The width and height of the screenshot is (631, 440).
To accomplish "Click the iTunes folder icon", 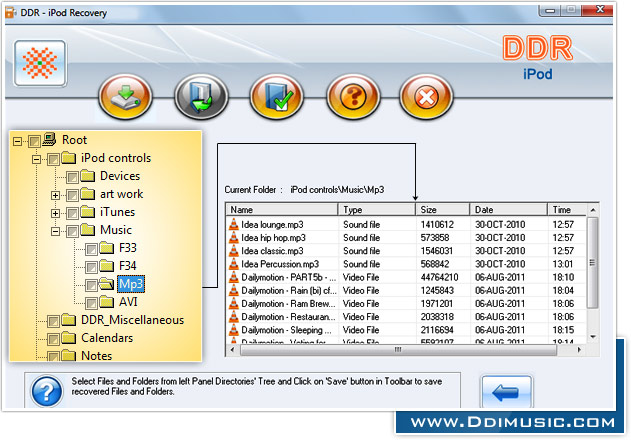I will point(87,211).
